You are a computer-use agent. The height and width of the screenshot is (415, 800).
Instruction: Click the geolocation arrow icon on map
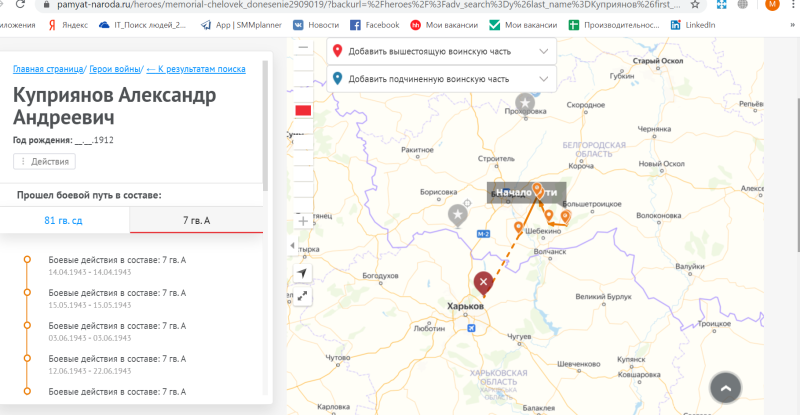click(303, 273)
